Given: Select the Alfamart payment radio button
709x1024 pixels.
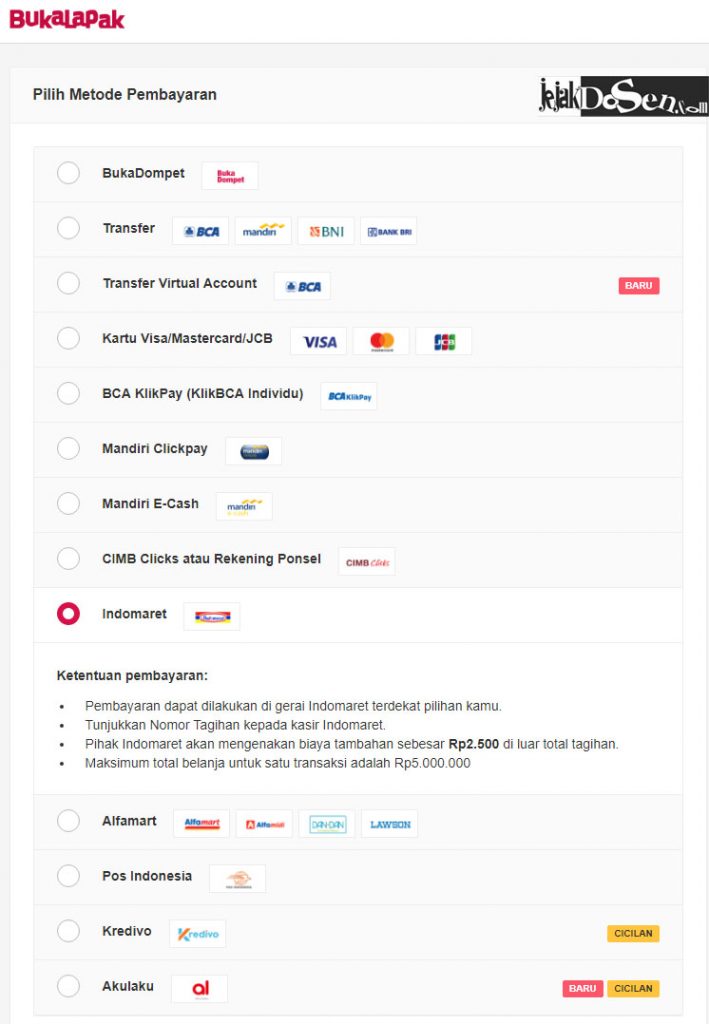Looking at the screenshot, I should 69,821.
